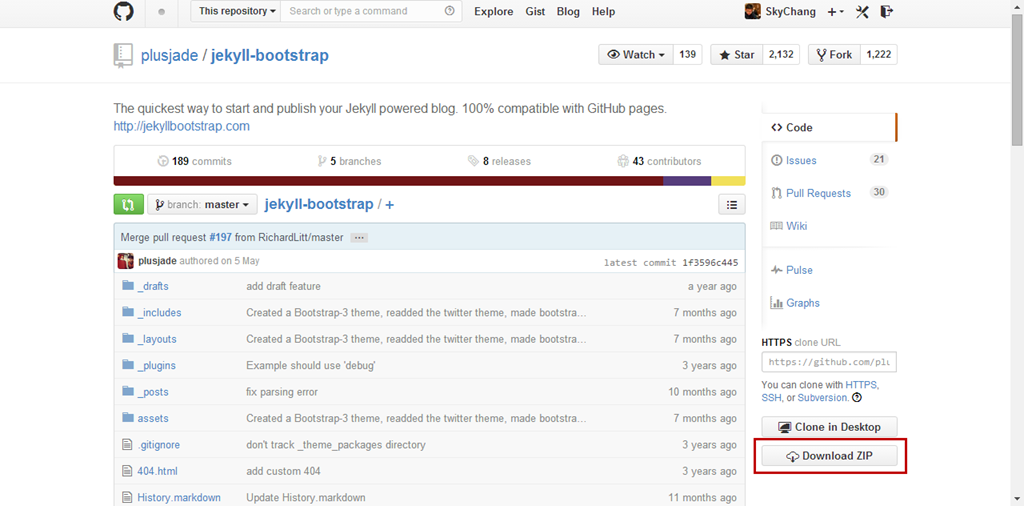Open the jekyllbootstrap.com website link
The height and width of the screenshot is (506, 1024).
point(182,127)
